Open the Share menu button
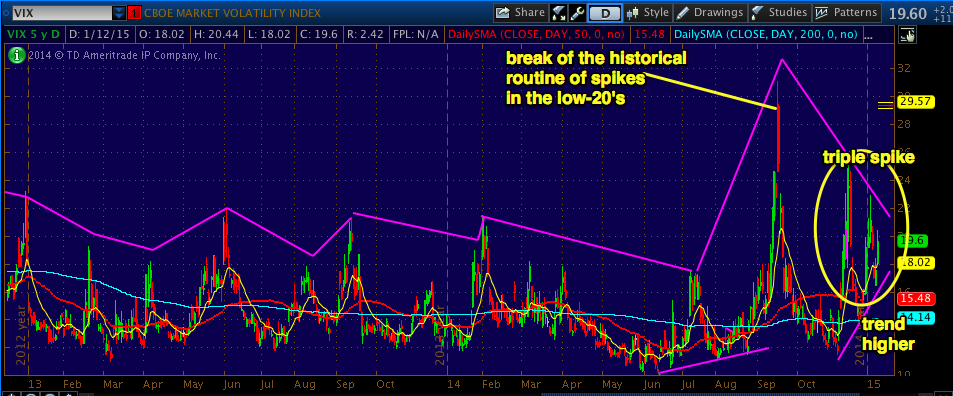 (520, 12)
